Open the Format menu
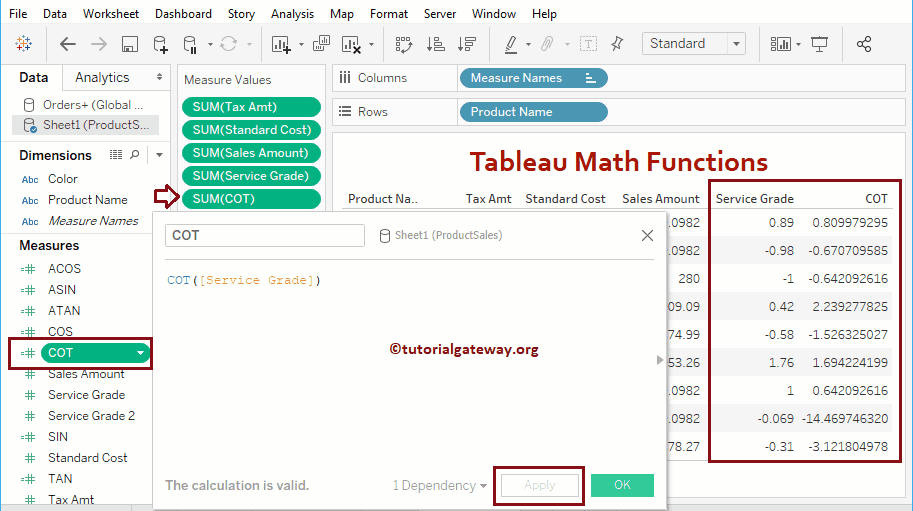The height and width of the screenshot is (511, 913). [389, 13]
